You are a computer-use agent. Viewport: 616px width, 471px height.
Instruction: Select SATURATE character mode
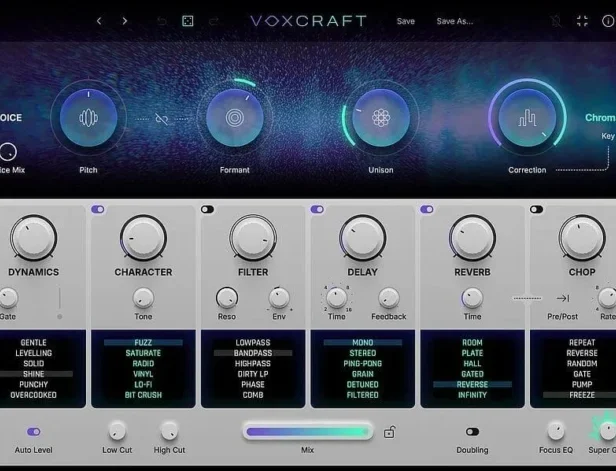[x=143, y=353]
